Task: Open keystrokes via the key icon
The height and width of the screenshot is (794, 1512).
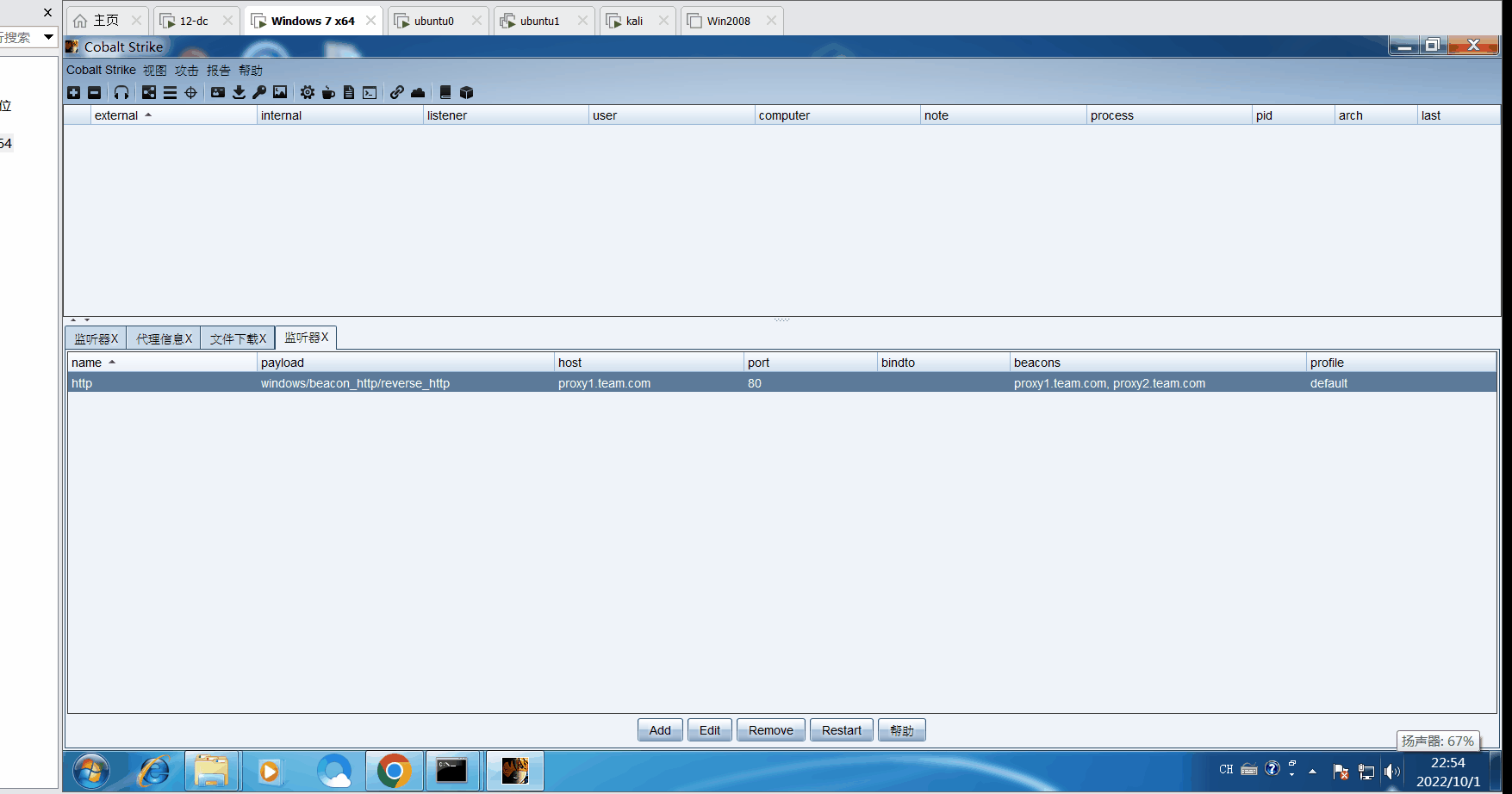Action: [x=259, y=92]
